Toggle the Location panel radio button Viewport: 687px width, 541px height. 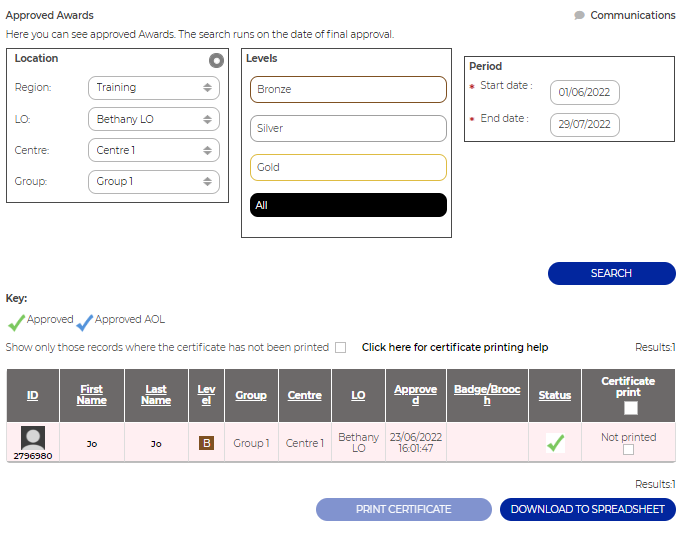point(216,61)
